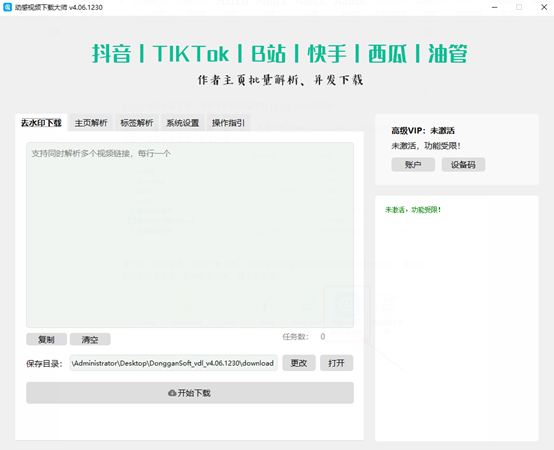Viewport: 554px width, 450px height.
Task: Open the 账户 account button
Action: coord(413,165)
